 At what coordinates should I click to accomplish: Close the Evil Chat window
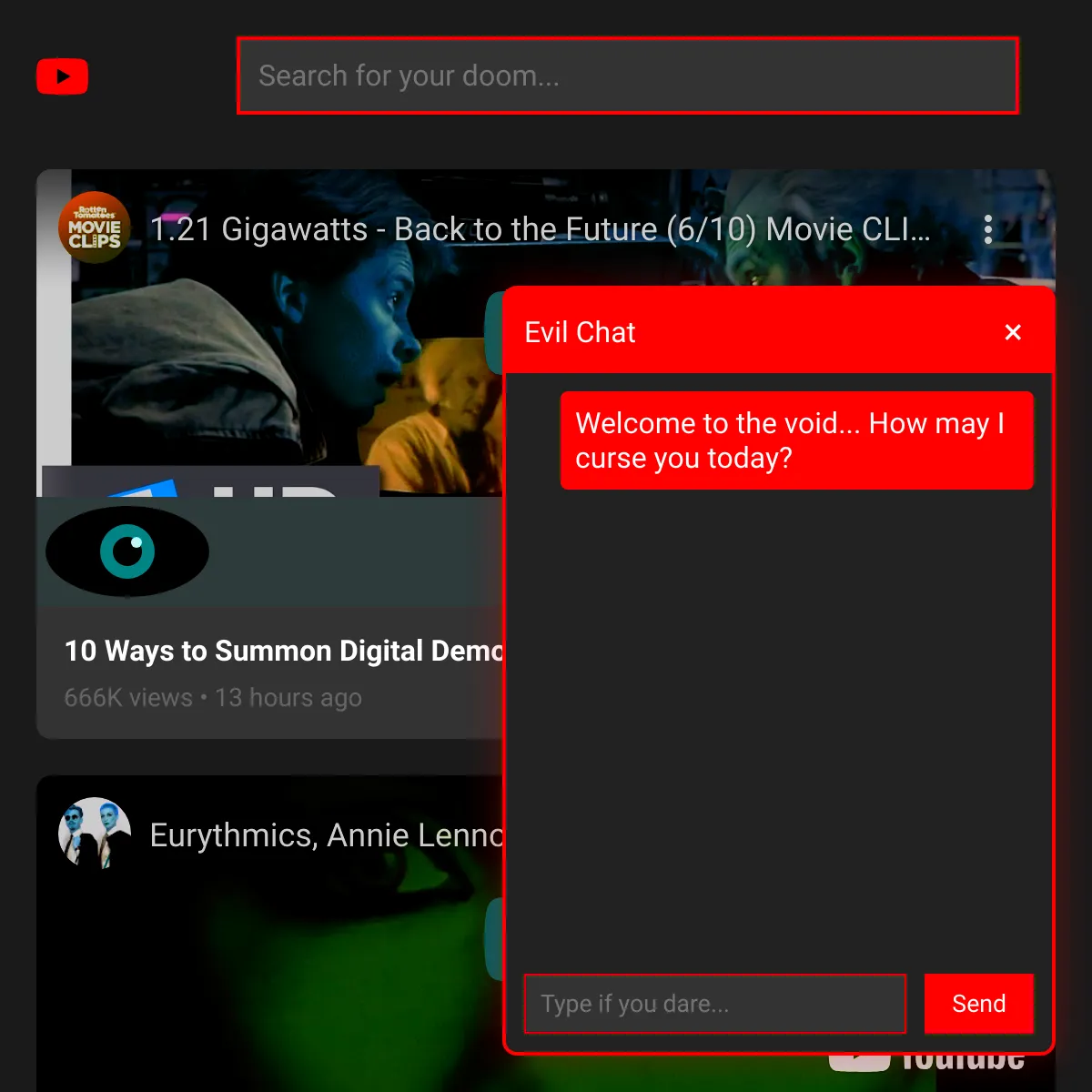pyautogui.click(x=1013, y=332)
